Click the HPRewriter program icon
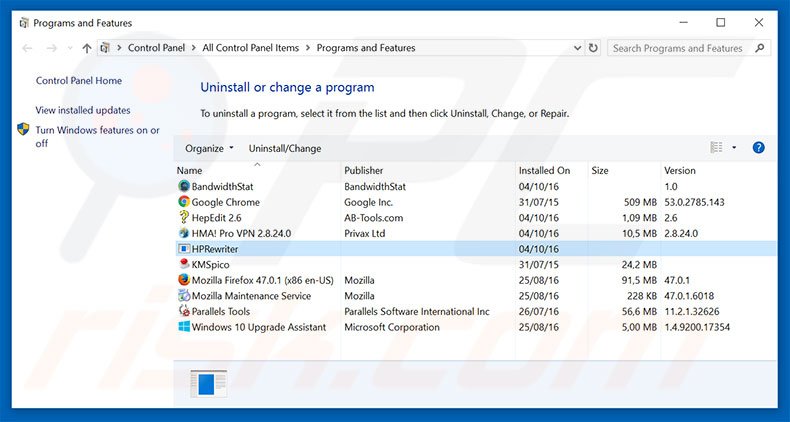 click(x=184, y=249)
